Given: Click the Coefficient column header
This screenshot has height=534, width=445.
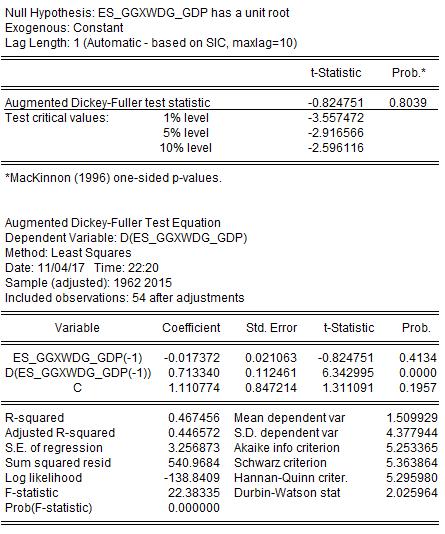Looking at the screenshot, I should (x=191, y=328).
